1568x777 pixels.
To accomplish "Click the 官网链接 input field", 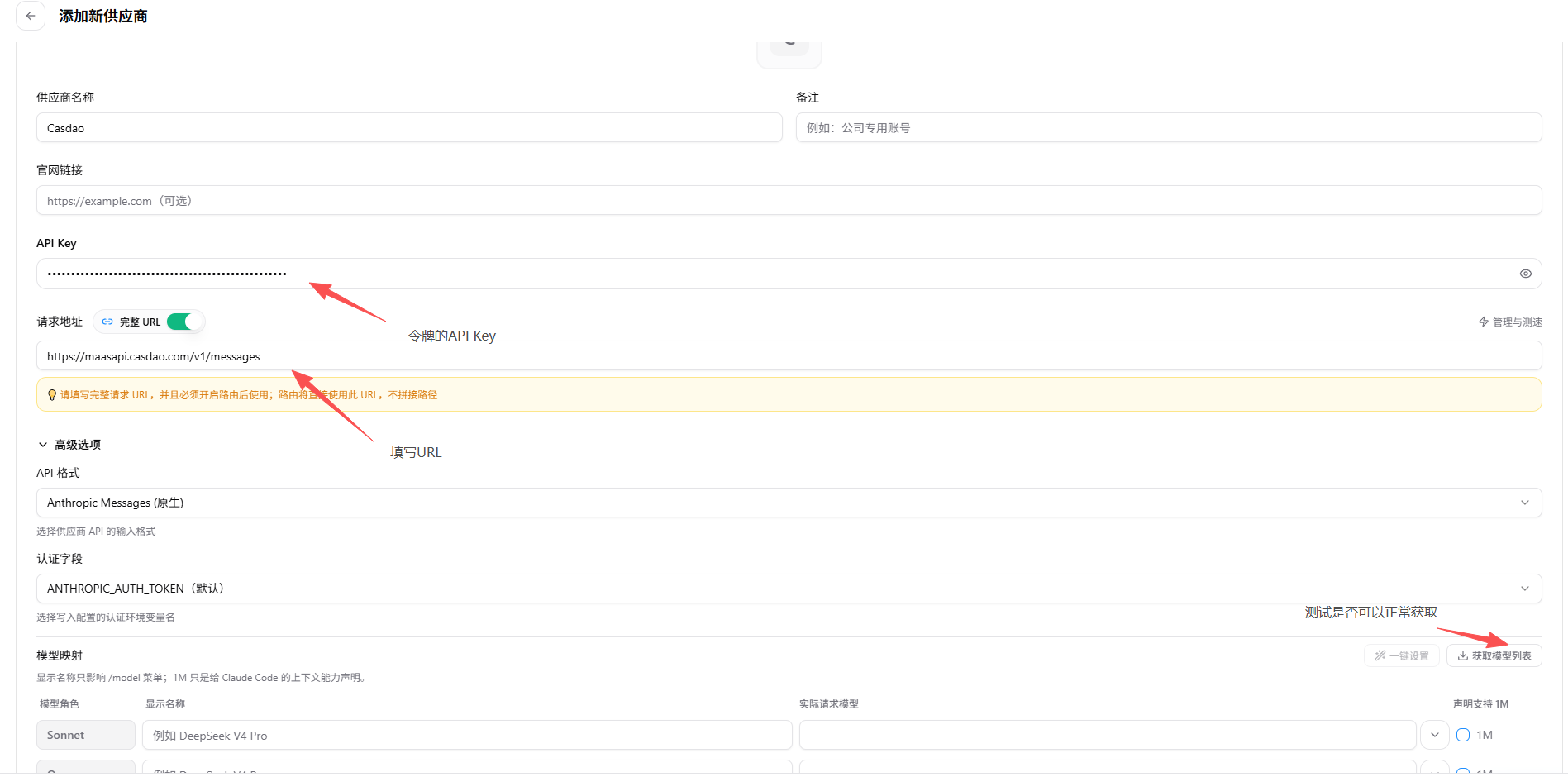I will tap(789, 201).
